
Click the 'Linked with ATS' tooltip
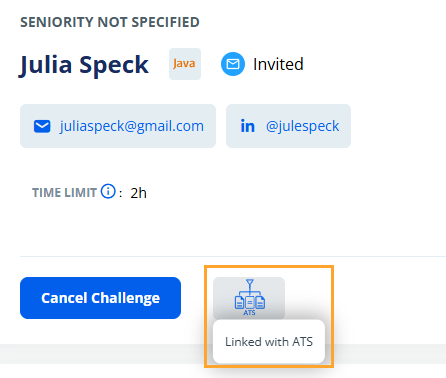[269, 342]
